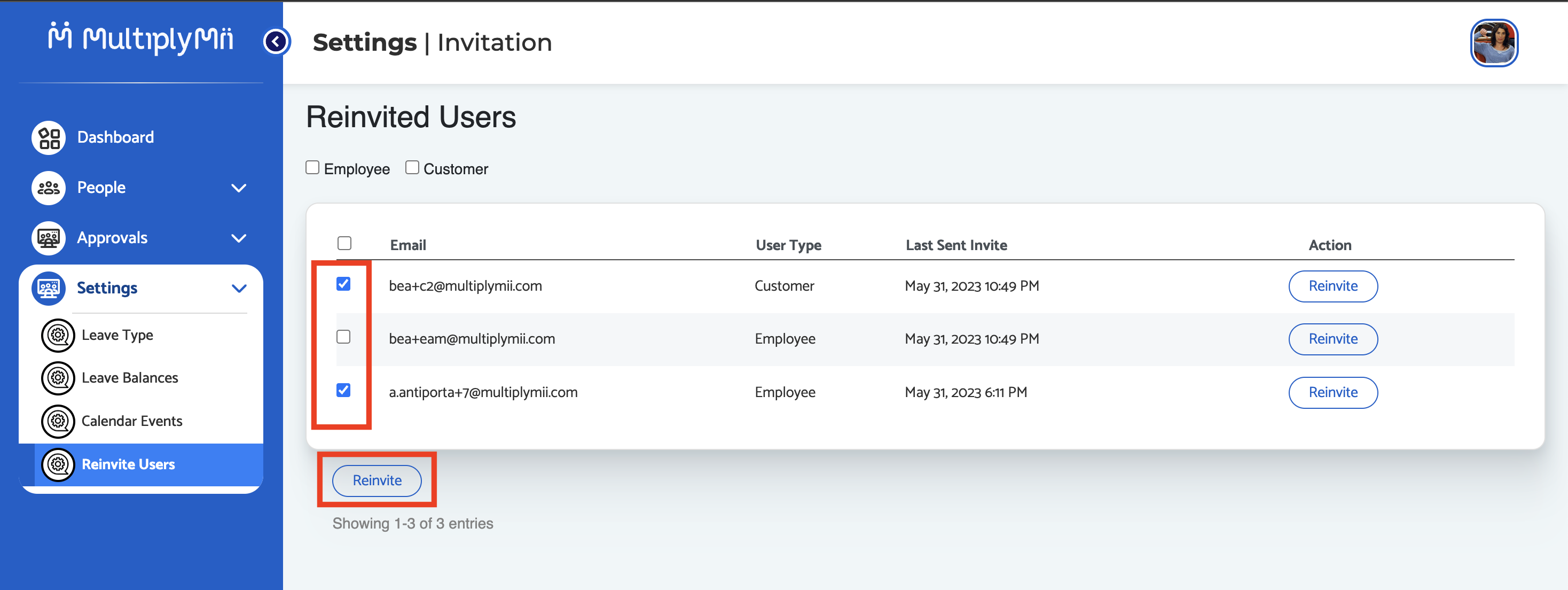Image resolution: width=1568 pixels, height=590 pixels.
Task: Click the Settings sidebar icon
Action: [49, 288]
